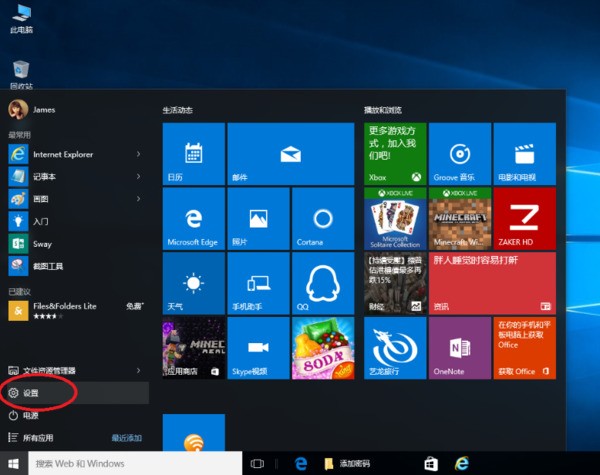This screenshot has height=475, width=600.
Task: Expand the Internet Explorer jump list arrow
Action: click(x=138, y=154)
